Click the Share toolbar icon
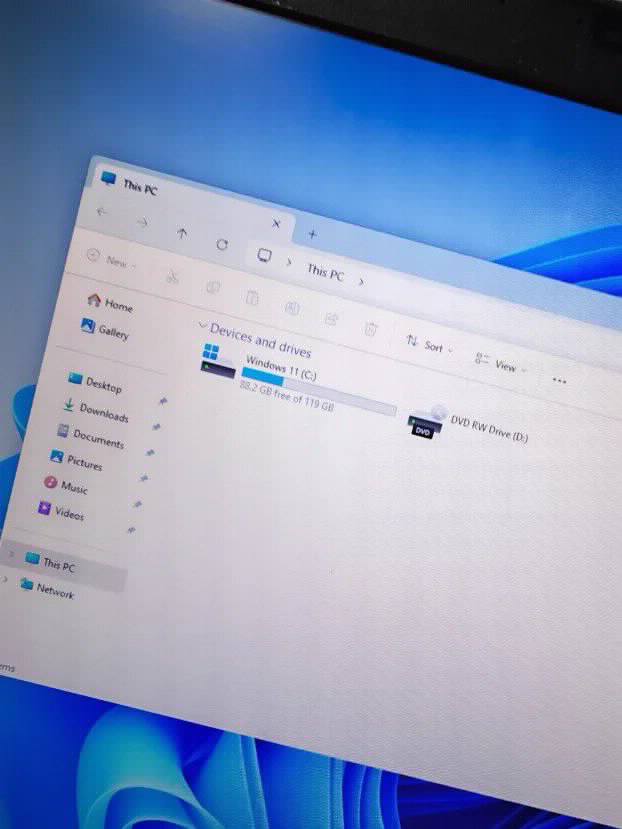Screen dimensions: 622x829 [x=332, y=318]
